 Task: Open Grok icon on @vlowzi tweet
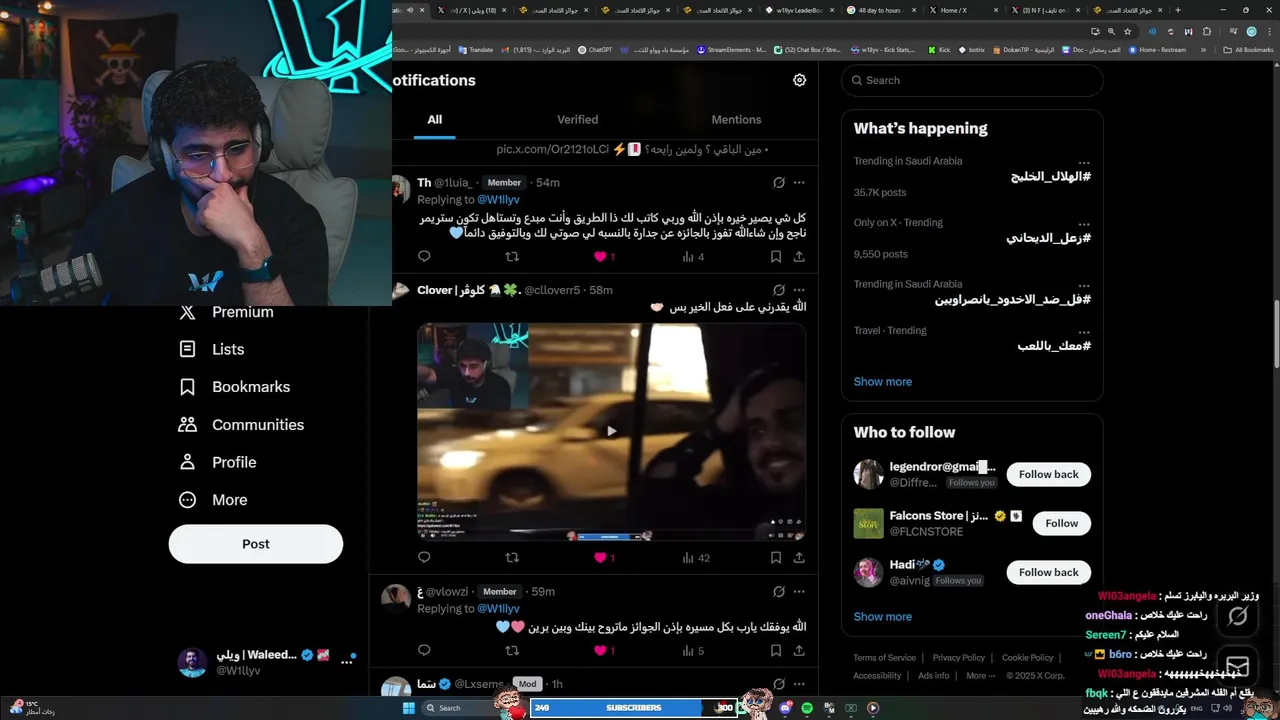(x=778, y=592)
